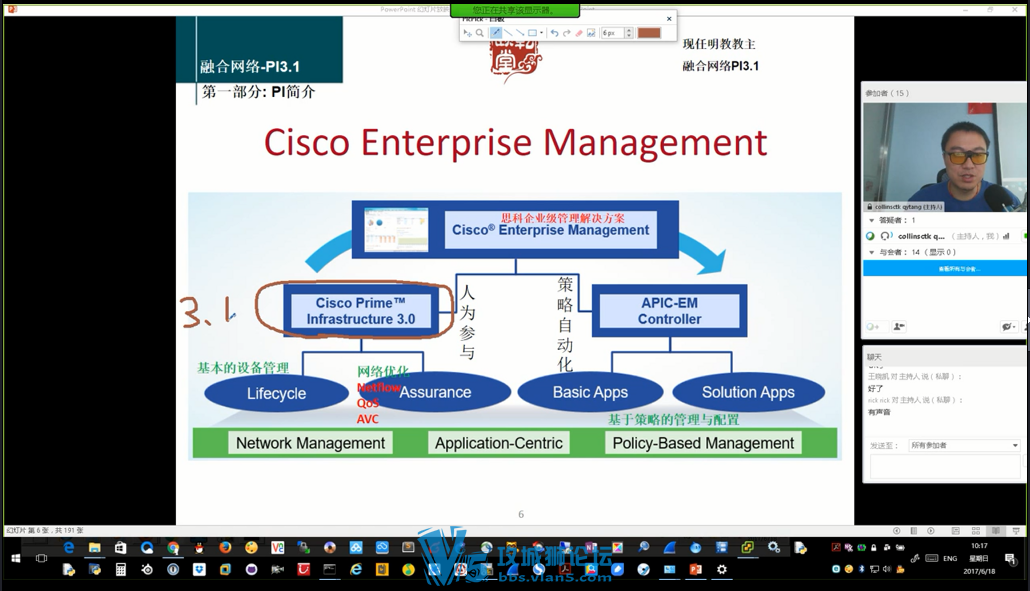Open the shape tool dropdown arrow
The image size is (1030, 591).
pyautogui.click(x=541, y=33)
